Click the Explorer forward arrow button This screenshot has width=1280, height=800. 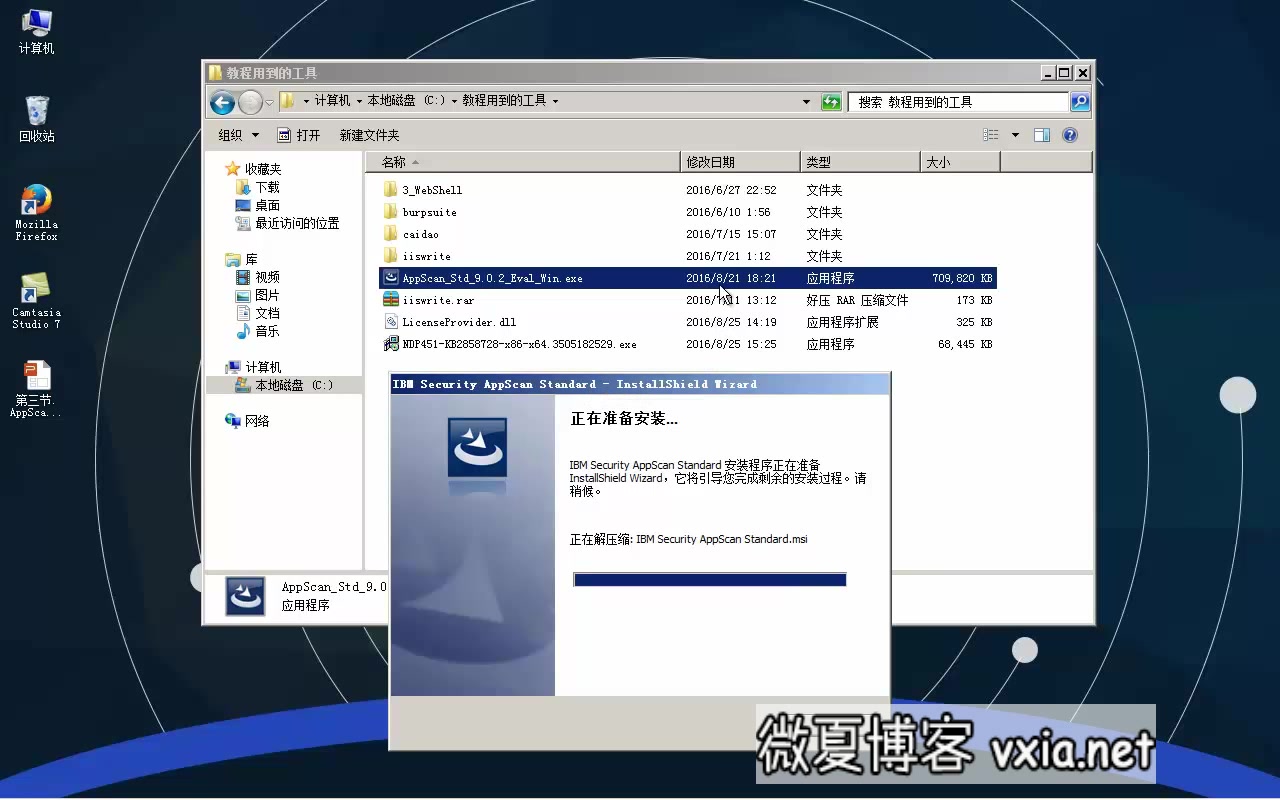pyautogui.click(x=250, y=102)
